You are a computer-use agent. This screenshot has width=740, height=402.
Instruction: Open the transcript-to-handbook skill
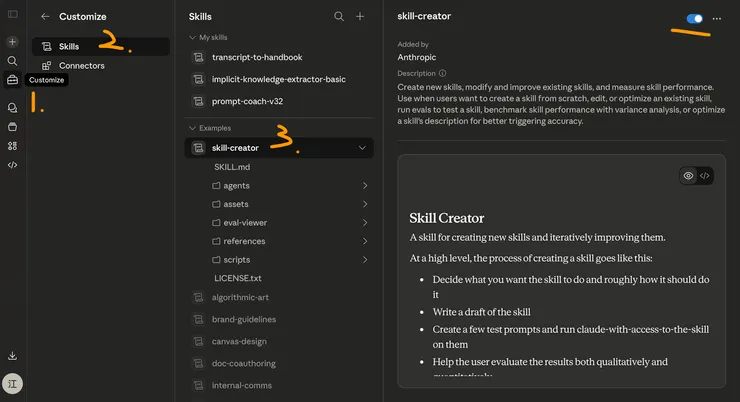click(257, 58)
